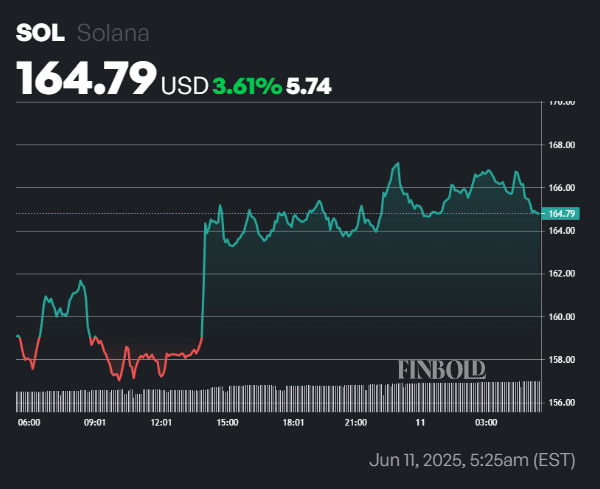The image size is (600, 489).
Task: Select the 164.79 headline price
Action: click(x=86, y=78)
